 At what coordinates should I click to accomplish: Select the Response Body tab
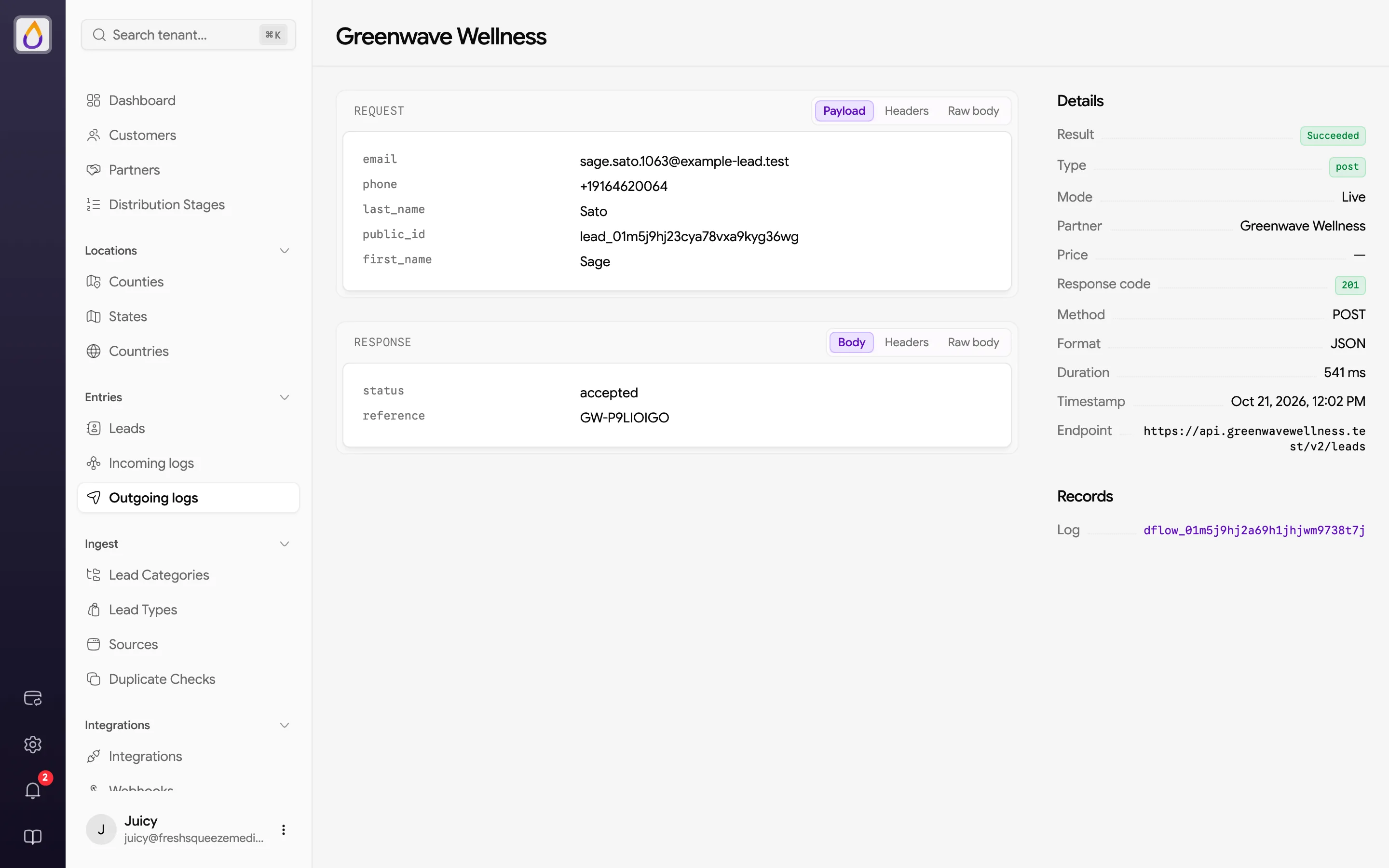click(851, 342)
